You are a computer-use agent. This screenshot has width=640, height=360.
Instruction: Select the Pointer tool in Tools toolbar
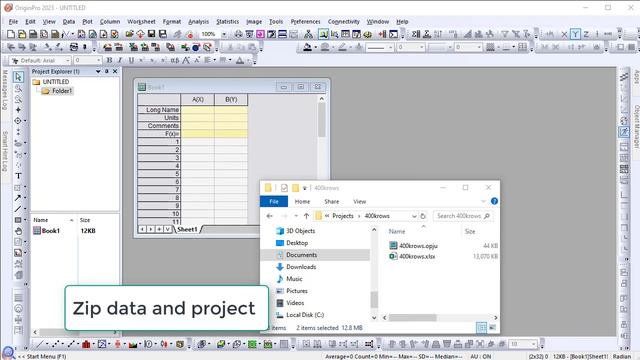click(18, 77)
